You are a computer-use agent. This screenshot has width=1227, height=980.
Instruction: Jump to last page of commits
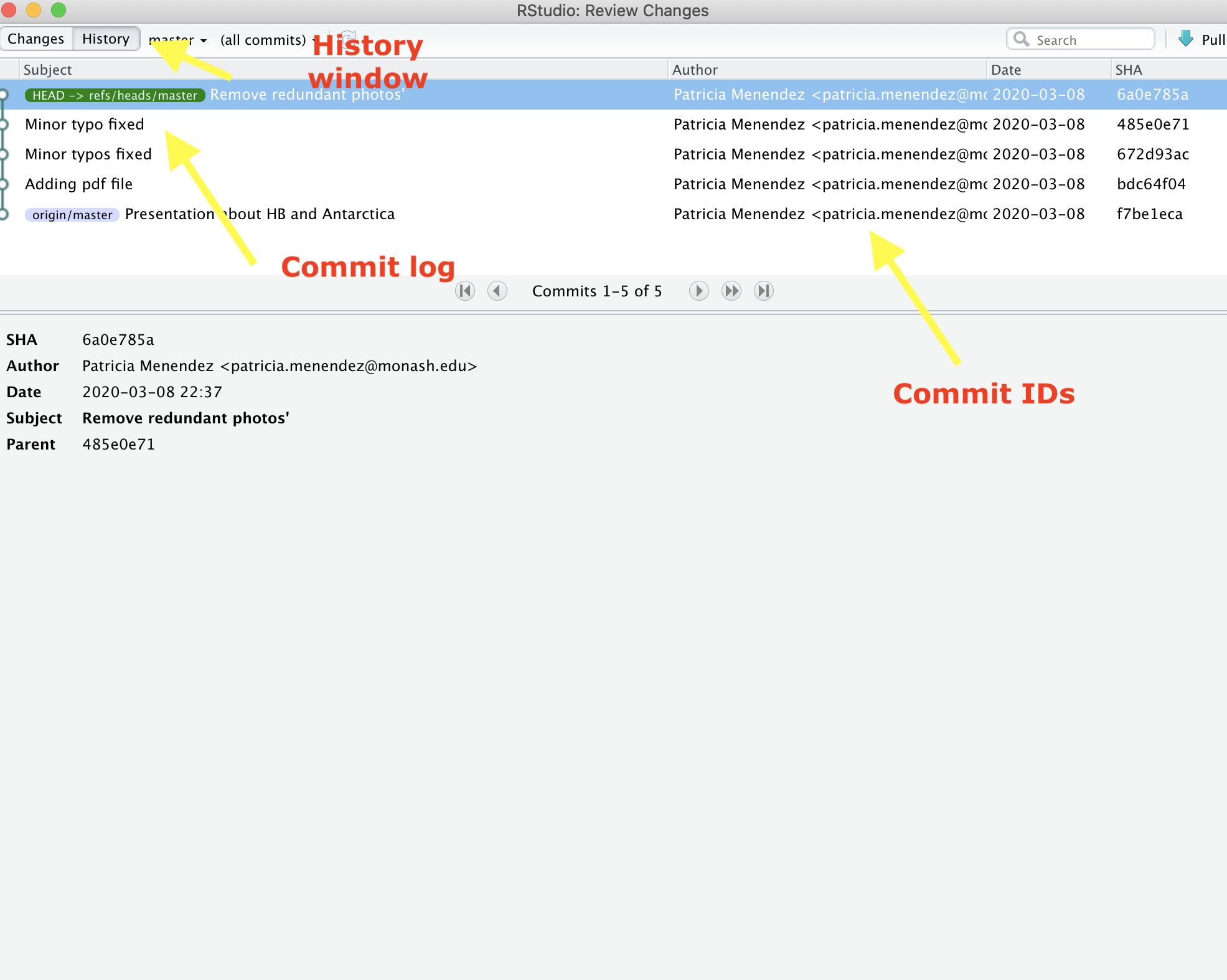point(763,291)
